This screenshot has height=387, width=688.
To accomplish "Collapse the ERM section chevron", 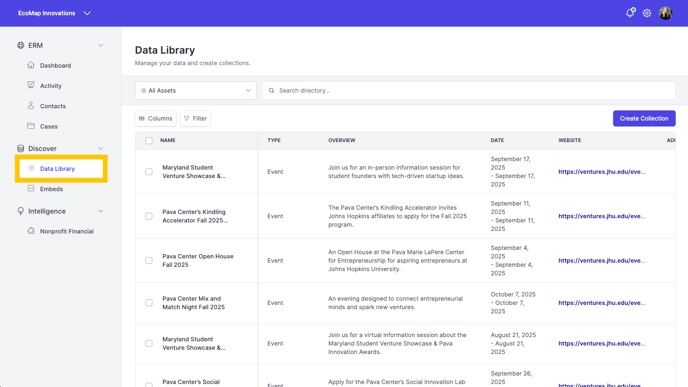I will [100, 45].
